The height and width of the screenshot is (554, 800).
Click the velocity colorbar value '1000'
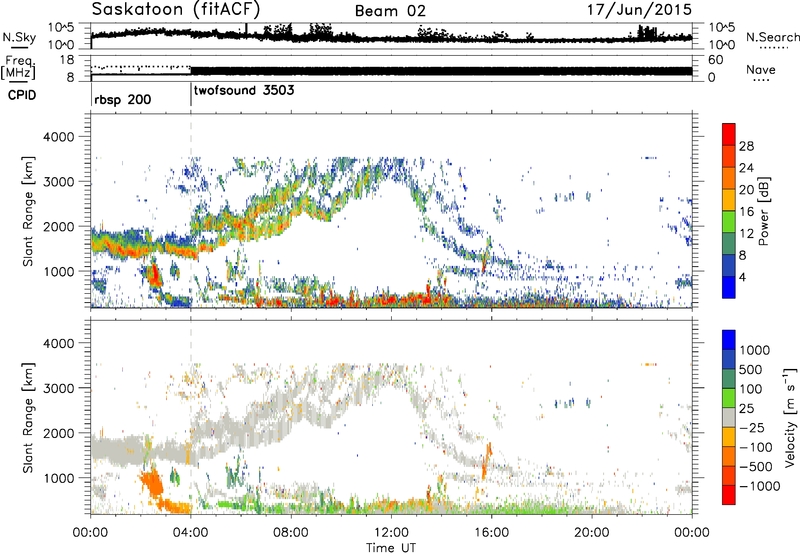point(754,350)
